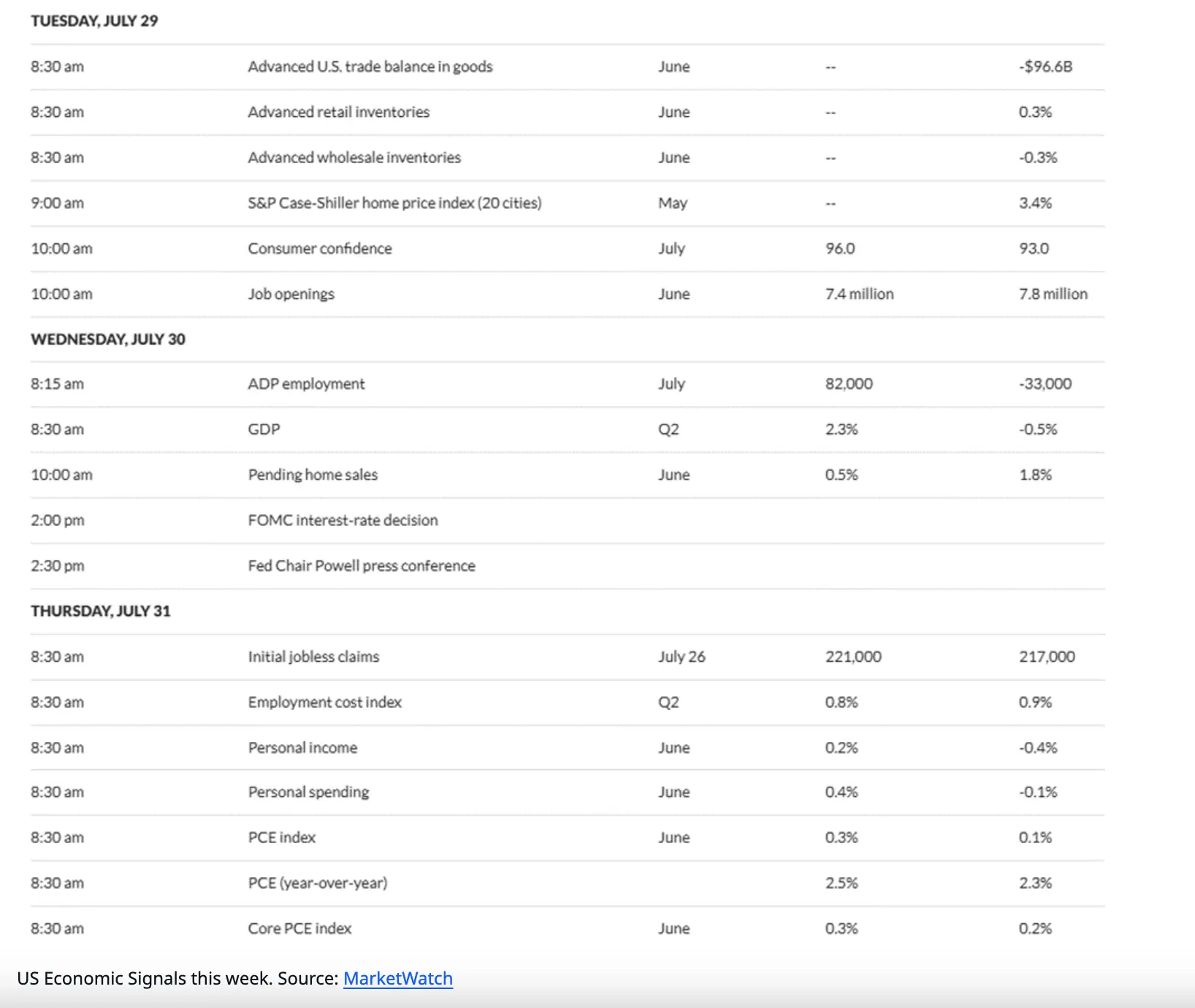Click the Wednesday, July 30 heading
Screen dimensions: 1195x1008
coord(108,339)
